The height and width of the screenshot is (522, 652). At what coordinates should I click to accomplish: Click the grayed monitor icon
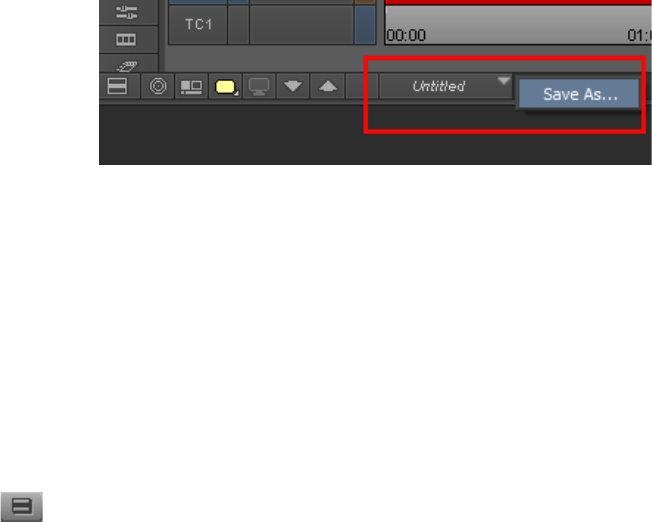click(259, 86)
